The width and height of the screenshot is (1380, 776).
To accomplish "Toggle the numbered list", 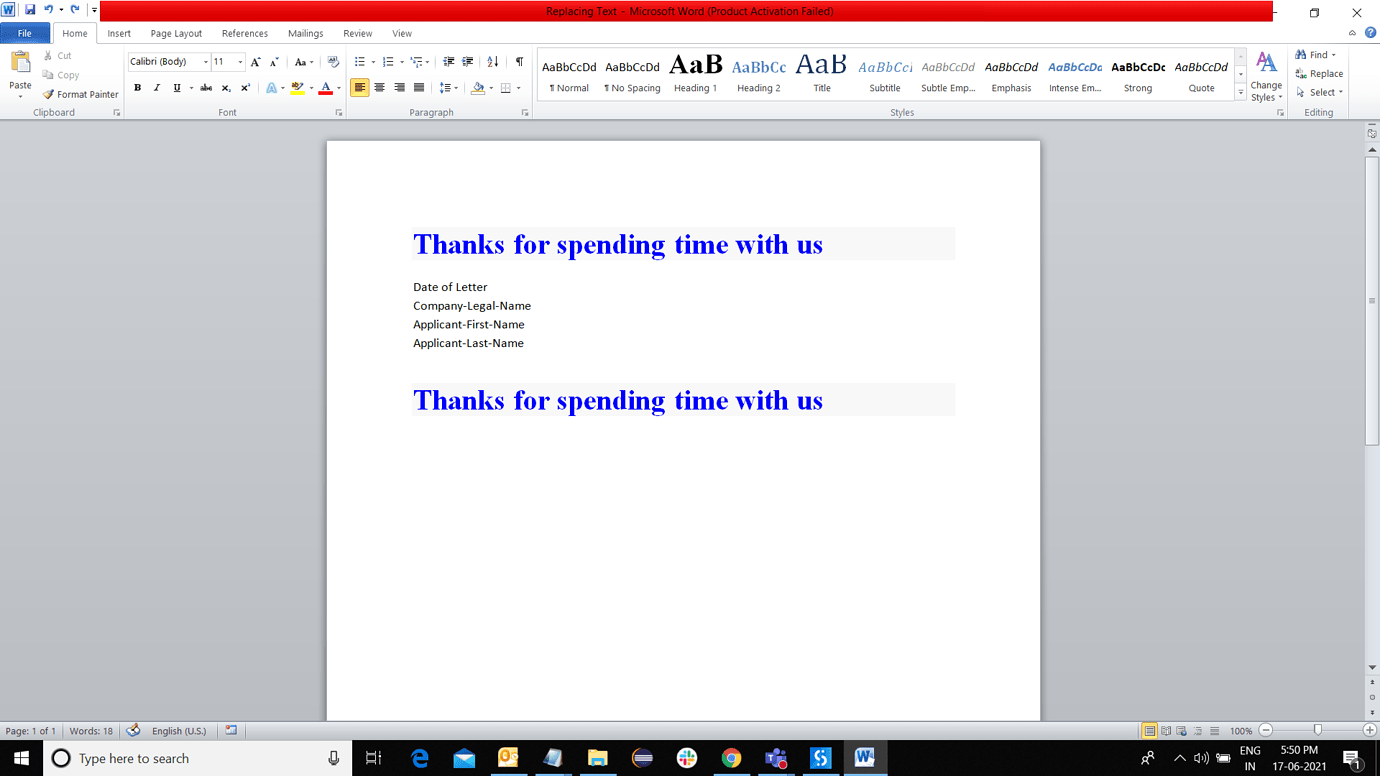I will [x=386, y=61].
